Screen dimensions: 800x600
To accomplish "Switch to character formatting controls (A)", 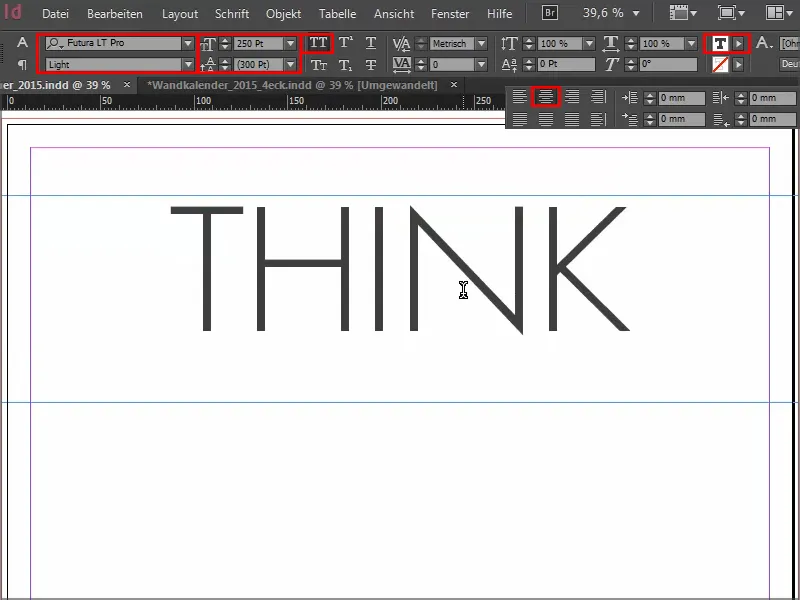I will pyautogui.click(x=22, y=42).
